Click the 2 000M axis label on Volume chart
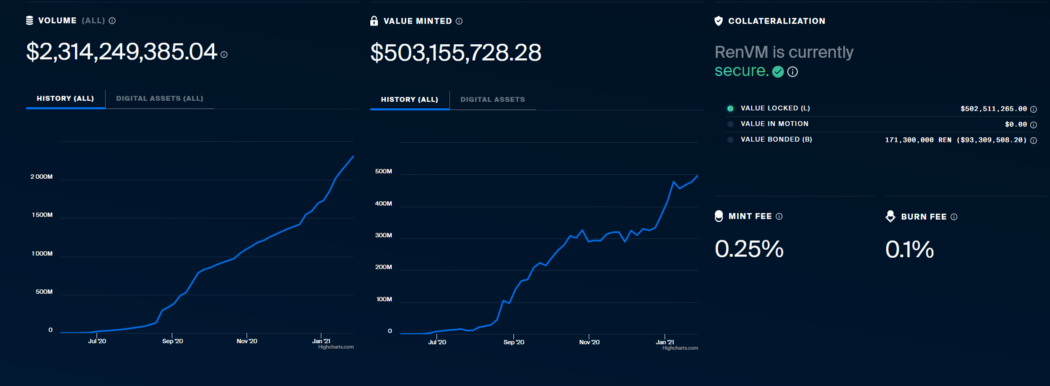1050x386 pixels. click(42, 177)
